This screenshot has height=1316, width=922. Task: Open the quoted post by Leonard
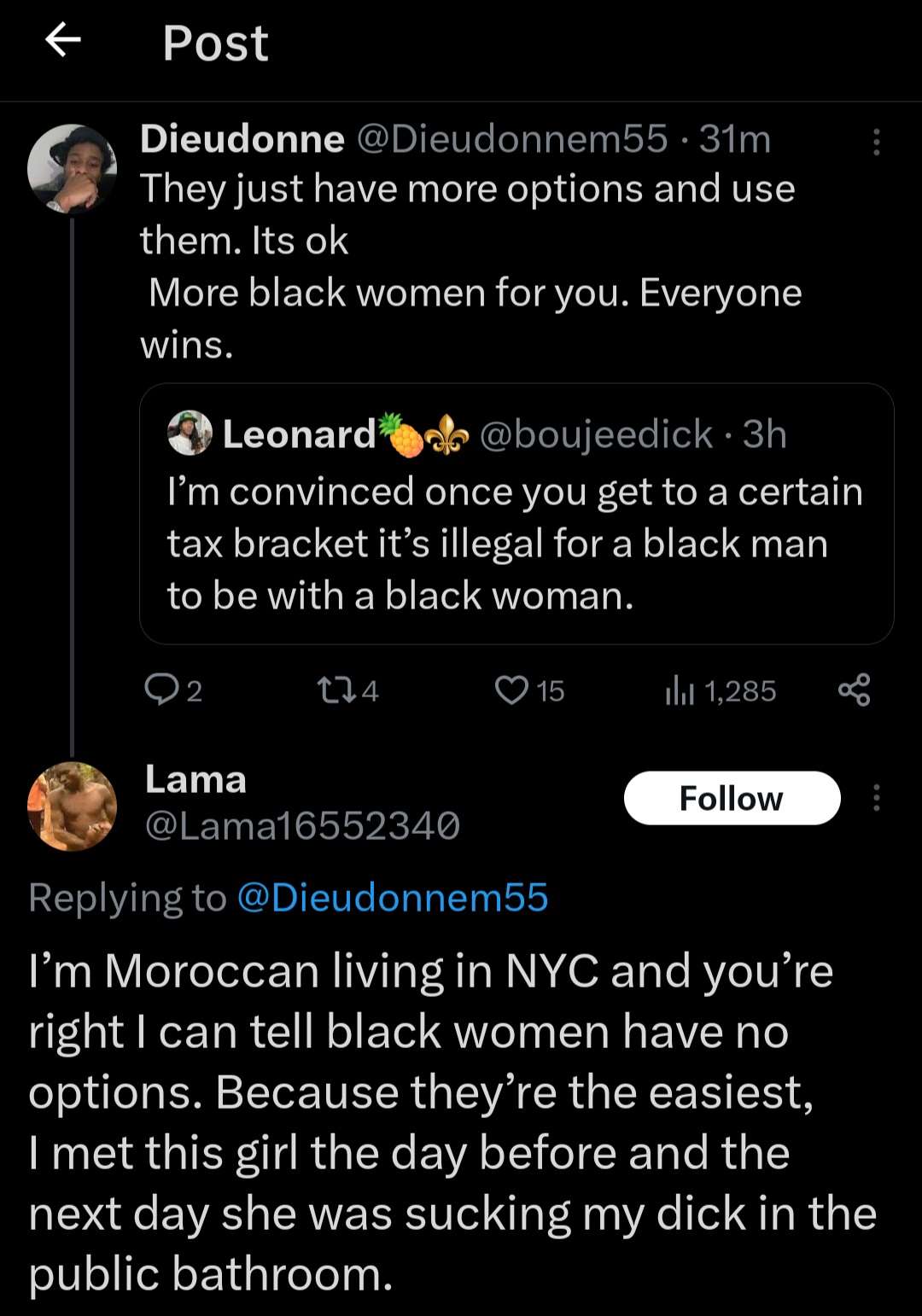point(516,543)
